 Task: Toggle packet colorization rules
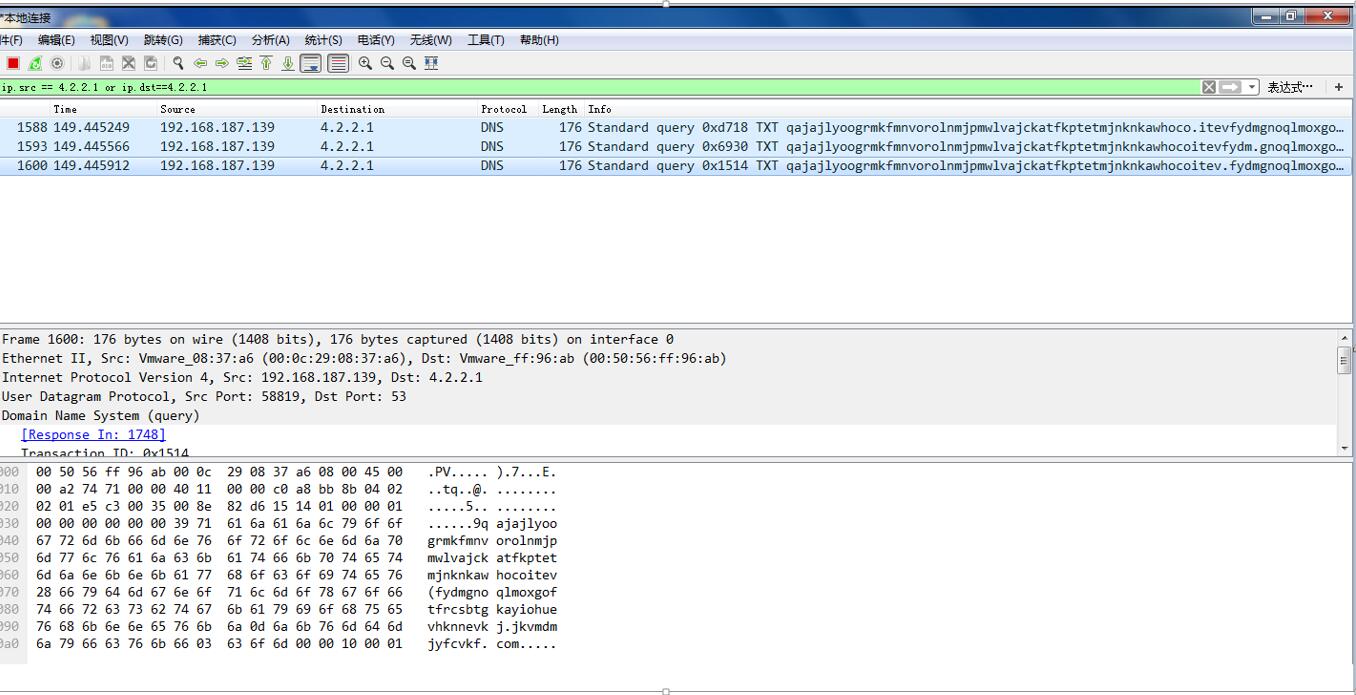pos(338,63)
